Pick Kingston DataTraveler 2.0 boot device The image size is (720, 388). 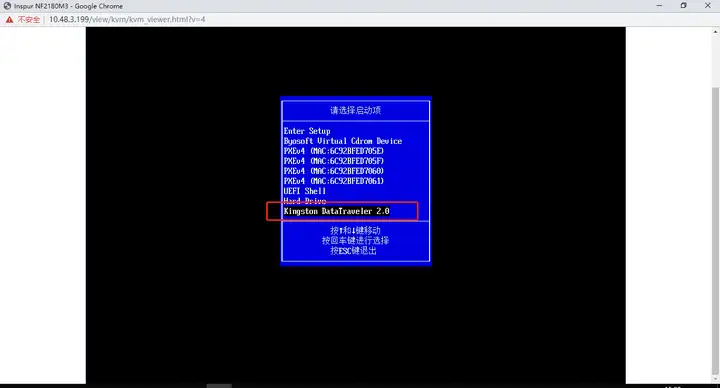[x=337, y=211]
